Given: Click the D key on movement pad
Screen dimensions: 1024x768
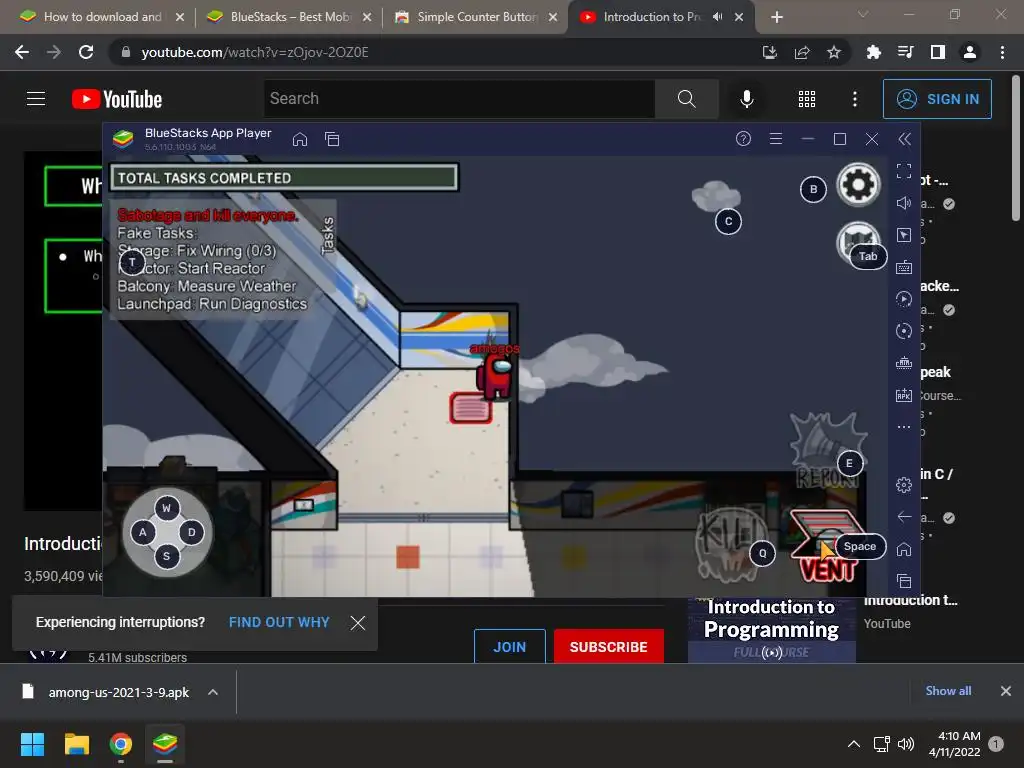Looking at the screenshot, I should 191,532.
